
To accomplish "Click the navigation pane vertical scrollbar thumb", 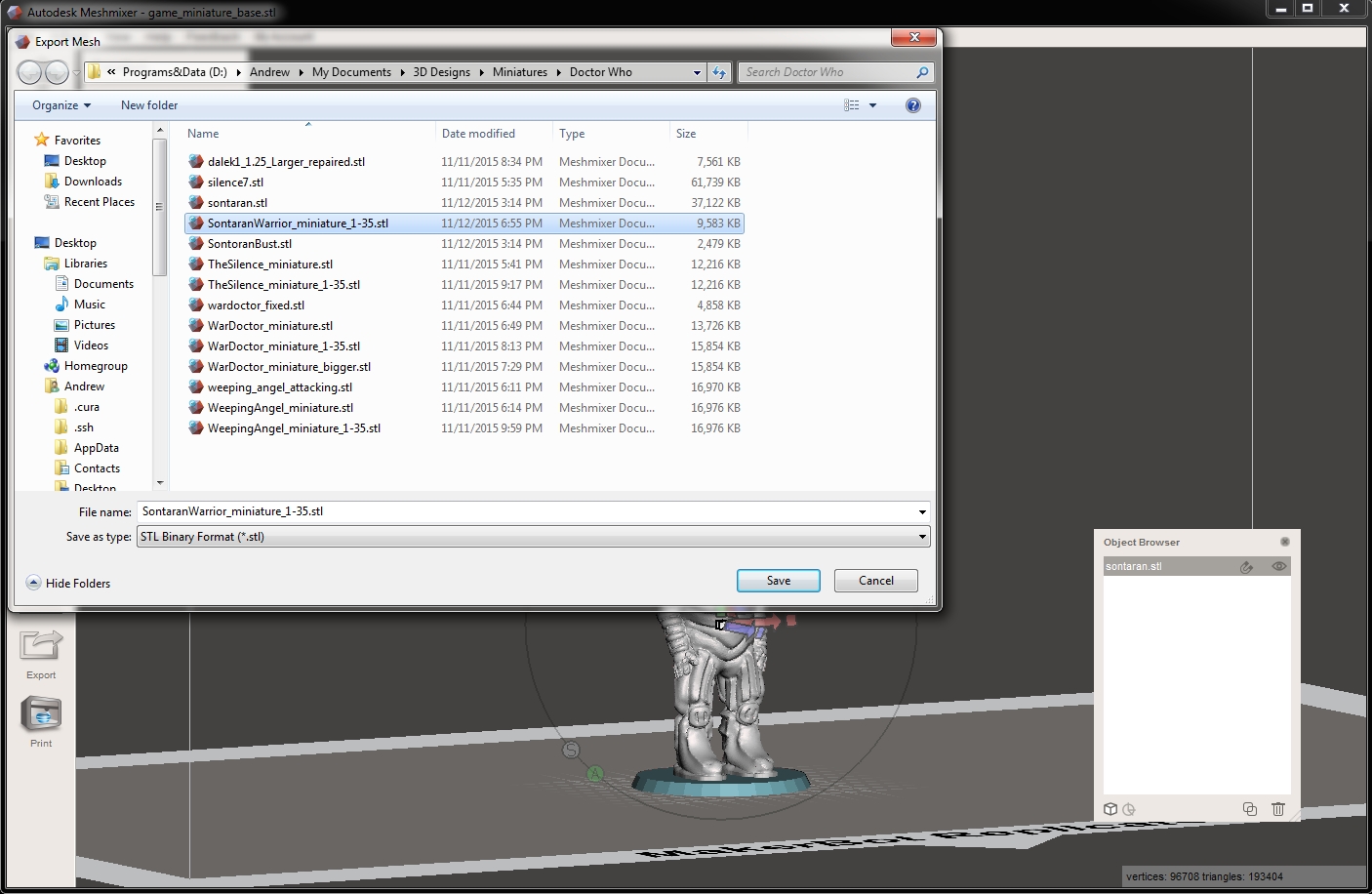I will pos(160,207).
